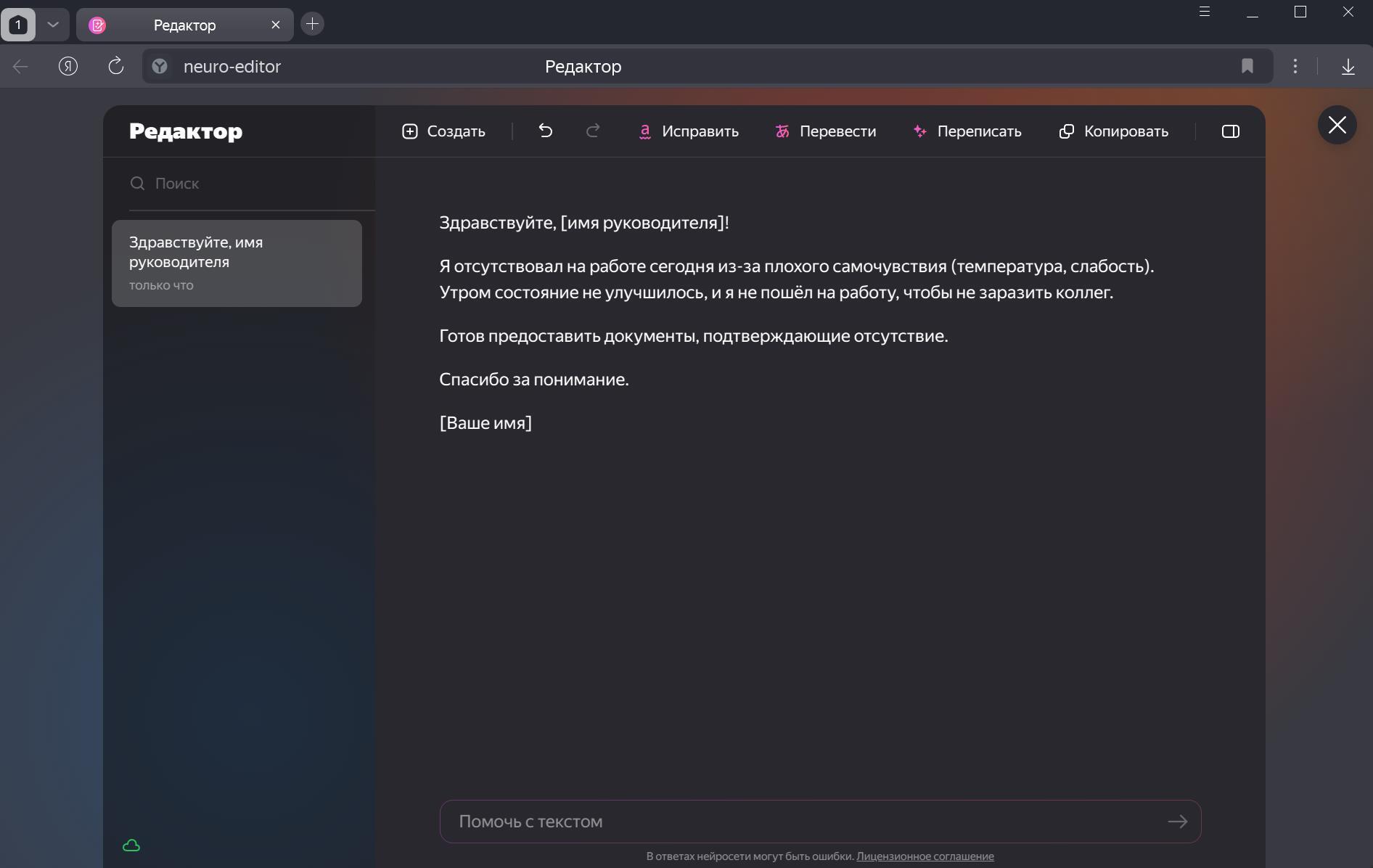Click the green cloud sync icon

(131, 846)
